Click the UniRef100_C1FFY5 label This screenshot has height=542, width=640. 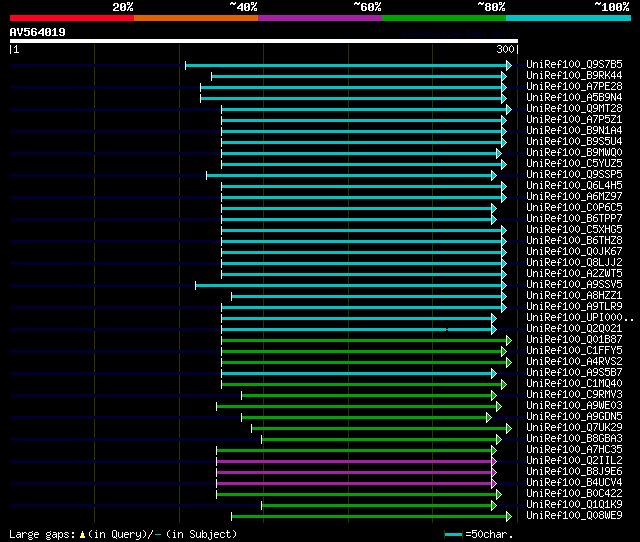coord(574,351)
